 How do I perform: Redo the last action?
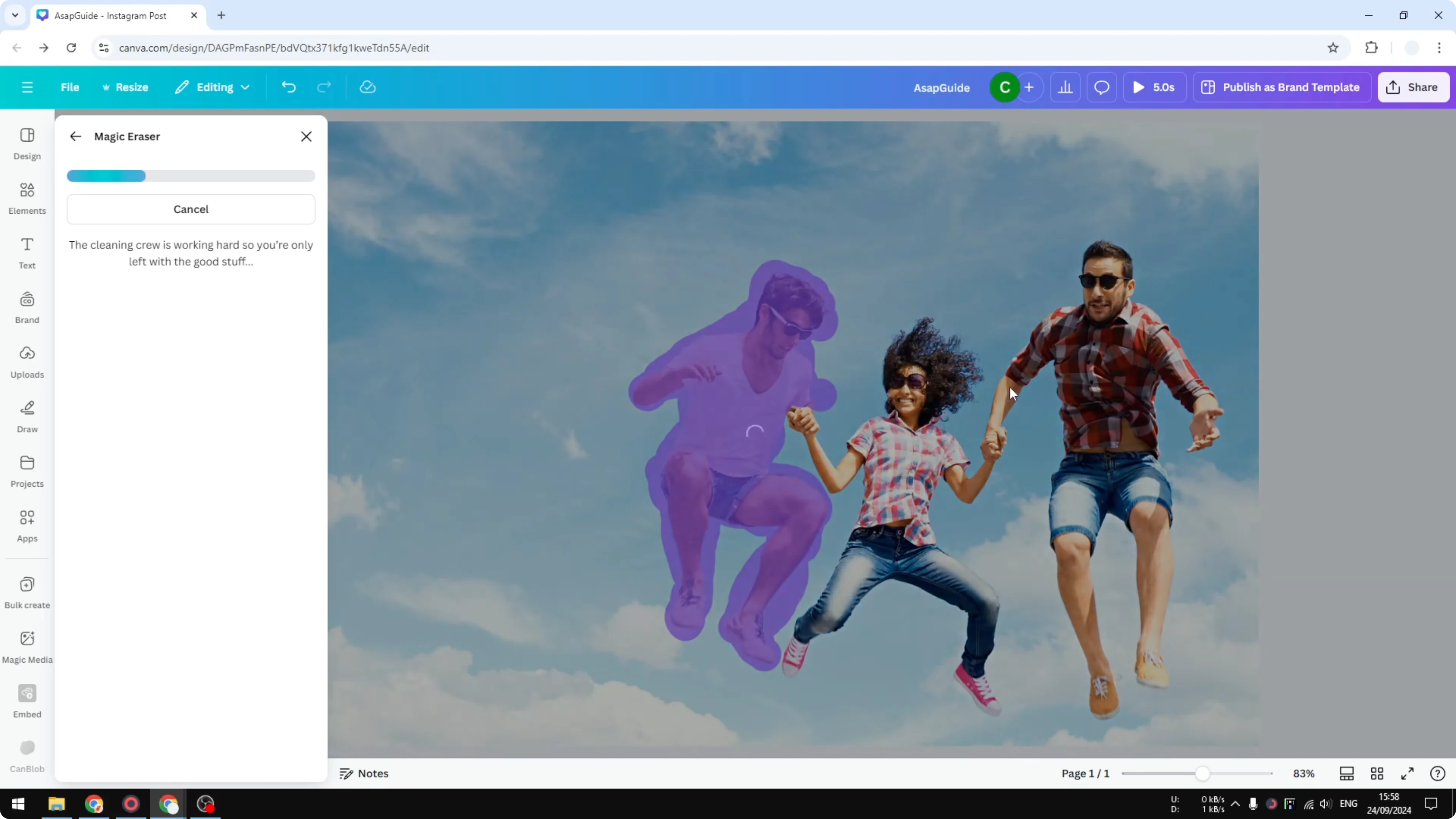[324, 87]
